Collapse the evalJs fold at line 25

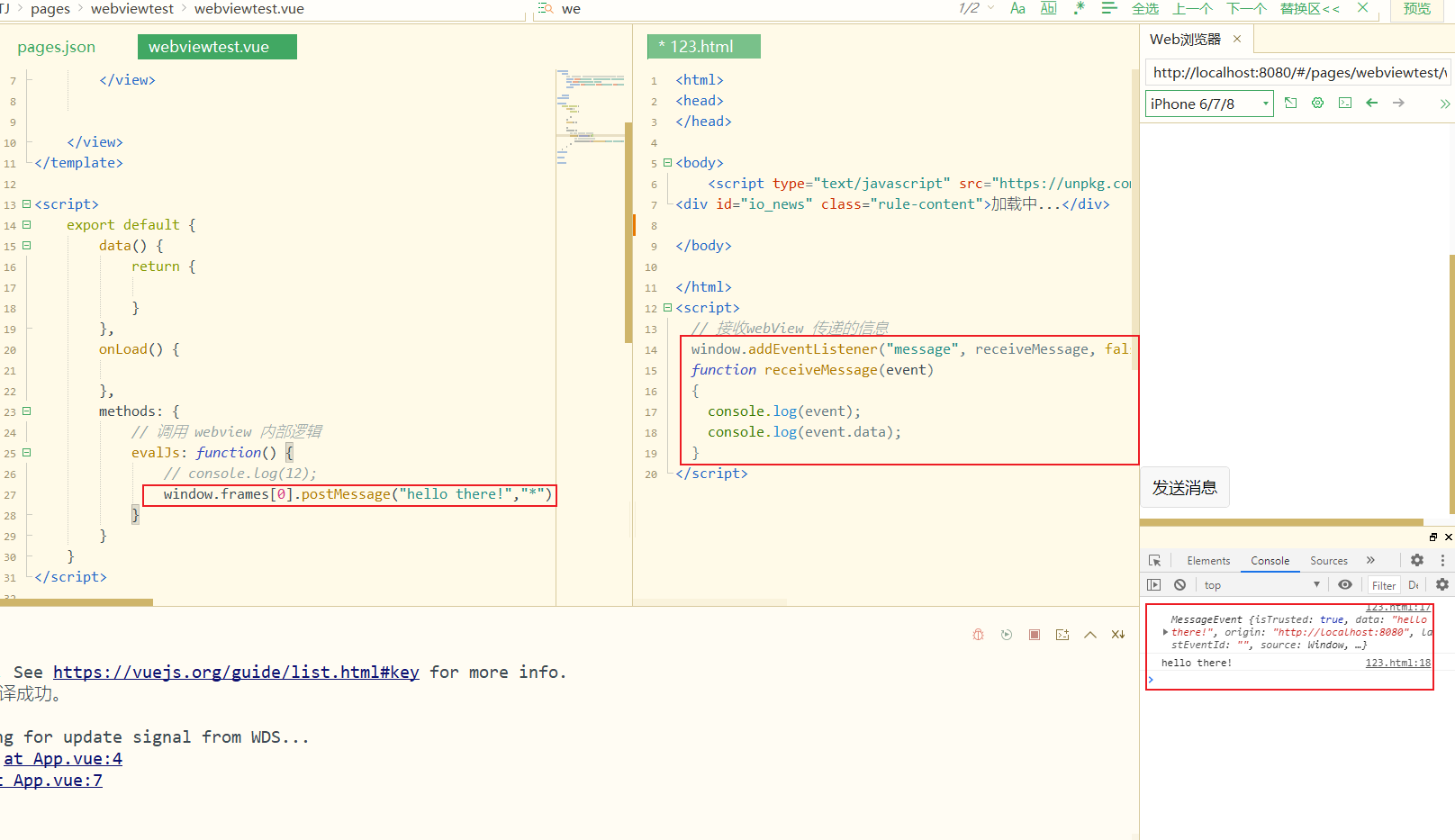tap(26, 453)
